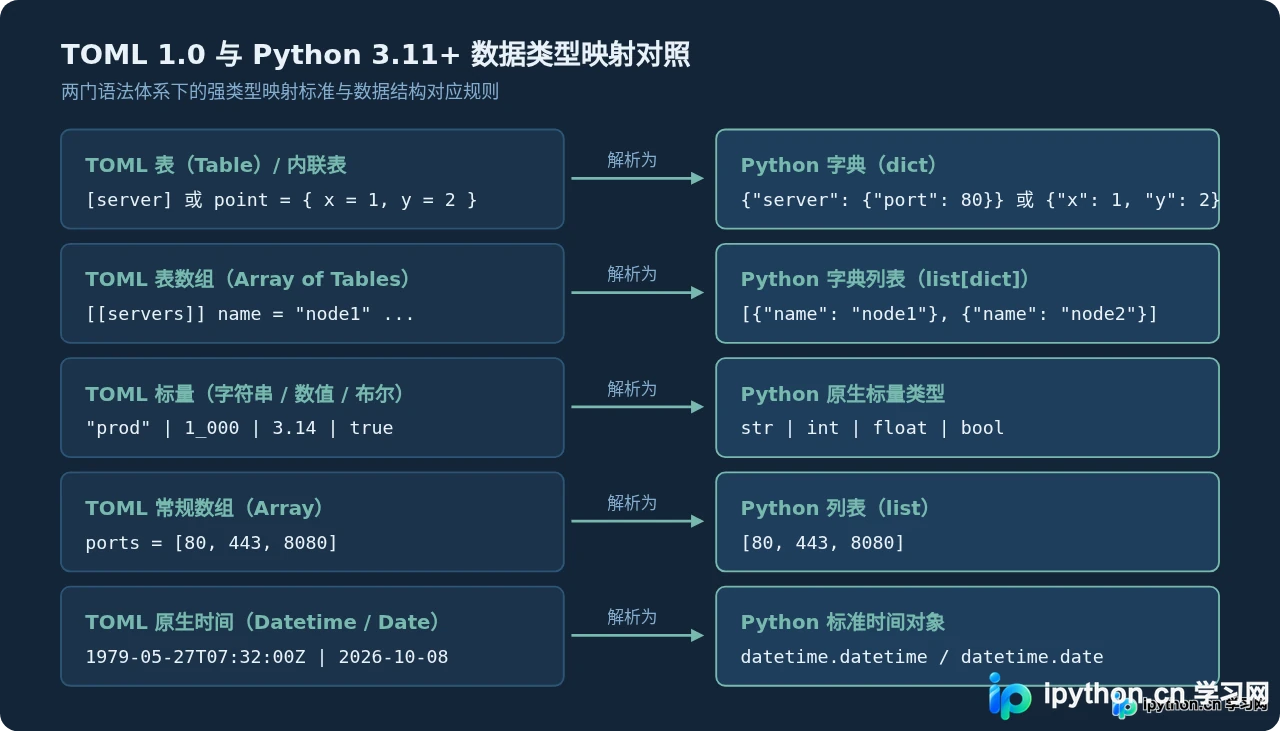1280x732 pixels.
Task: Click the Python list value "[80, 443, 8080]"
Action: click(823, 543)
